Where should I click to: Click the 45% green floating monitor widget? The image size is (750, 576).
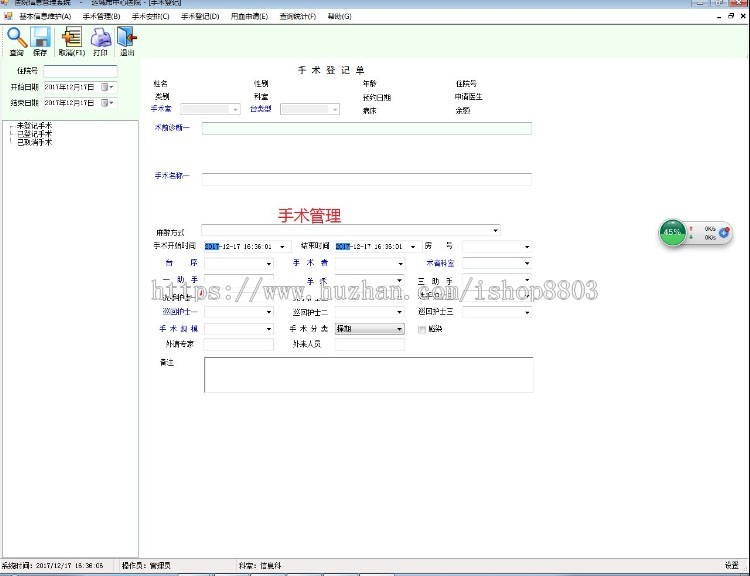(672, 232)
